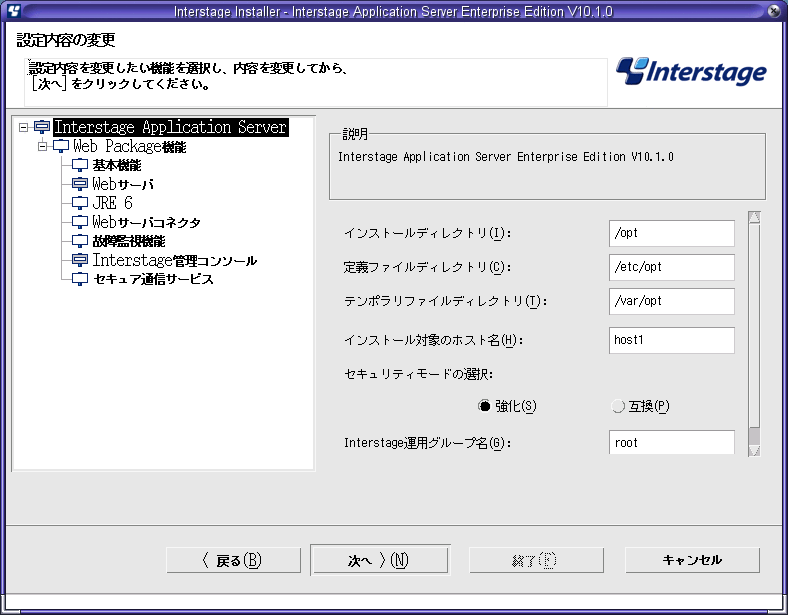788x615 pixels.
Task: Click the セキュリティモードの選択 label
Action: (419, 374)
